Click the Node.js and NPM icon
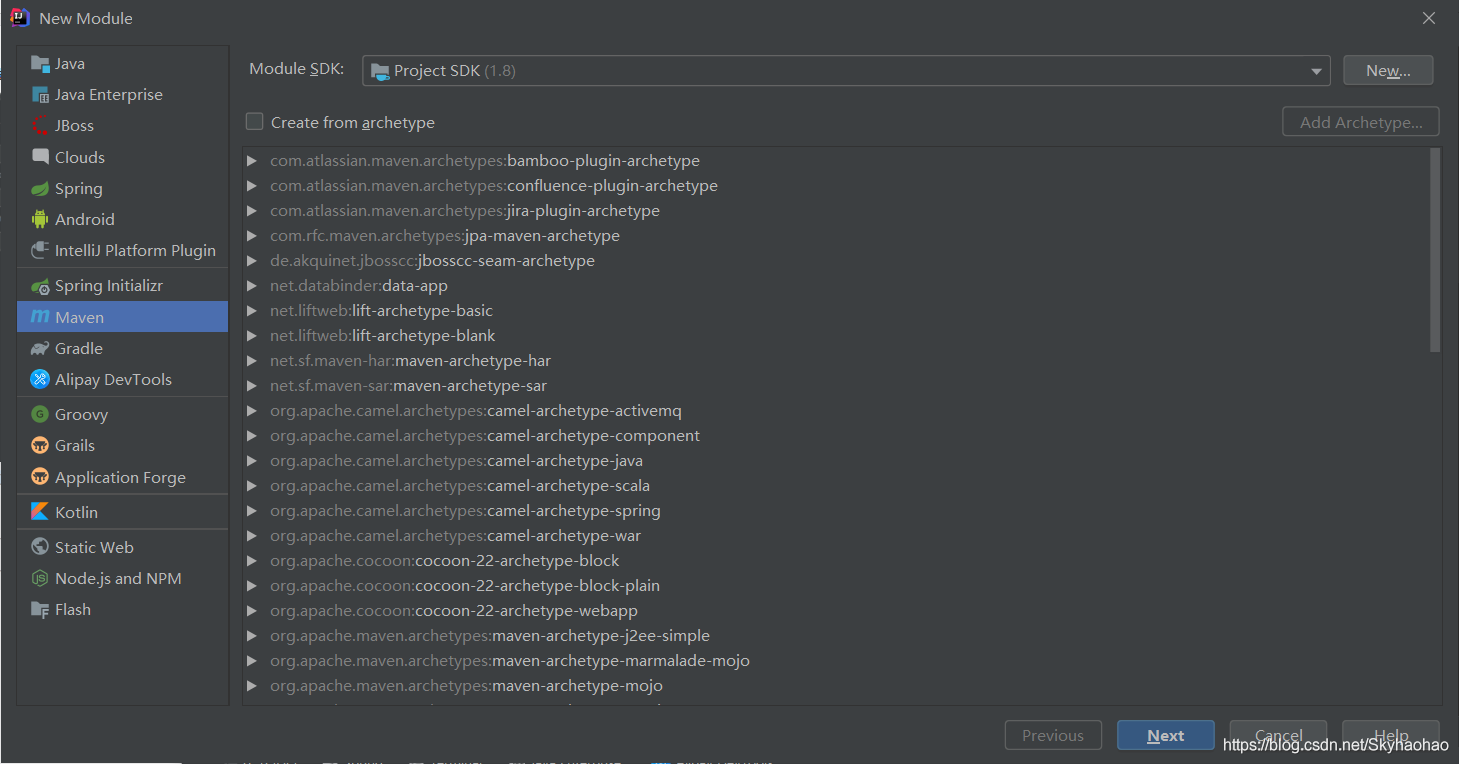This screenshot has width=1459, height=764. (x=40, y=579)
